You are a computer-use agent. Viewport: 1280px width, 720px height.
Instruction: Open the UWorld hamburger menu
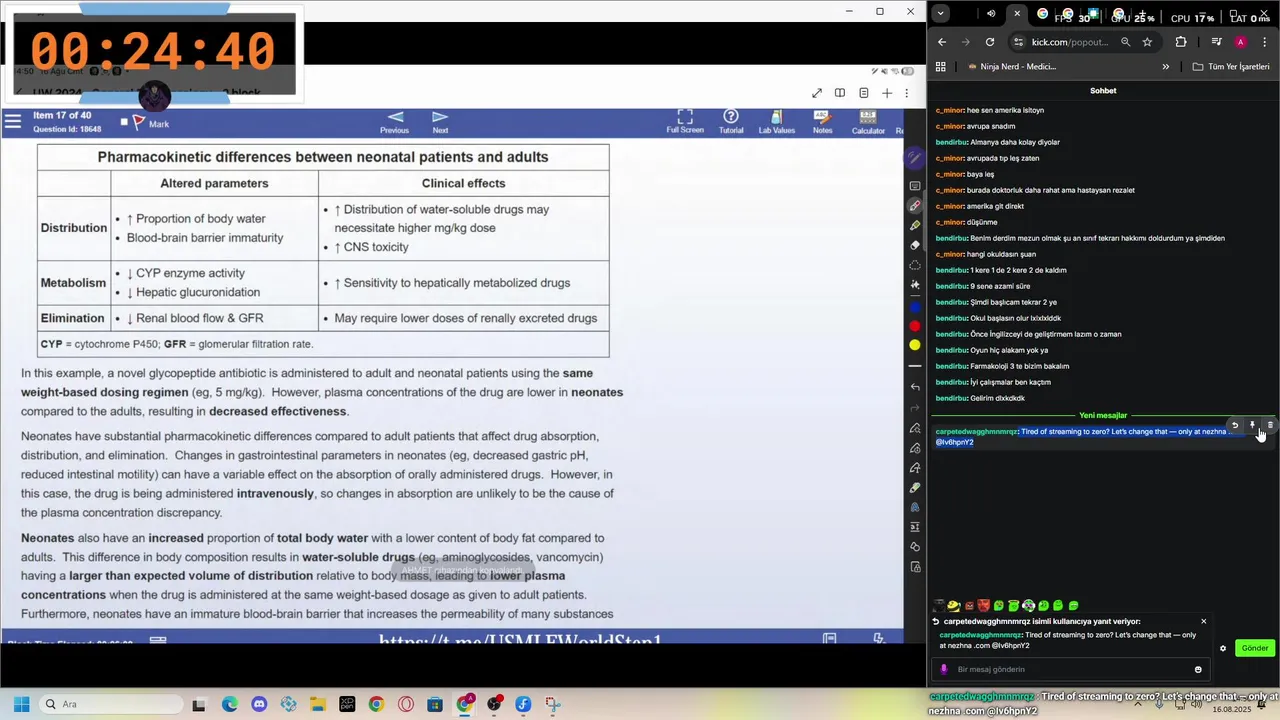coord(12,122)
